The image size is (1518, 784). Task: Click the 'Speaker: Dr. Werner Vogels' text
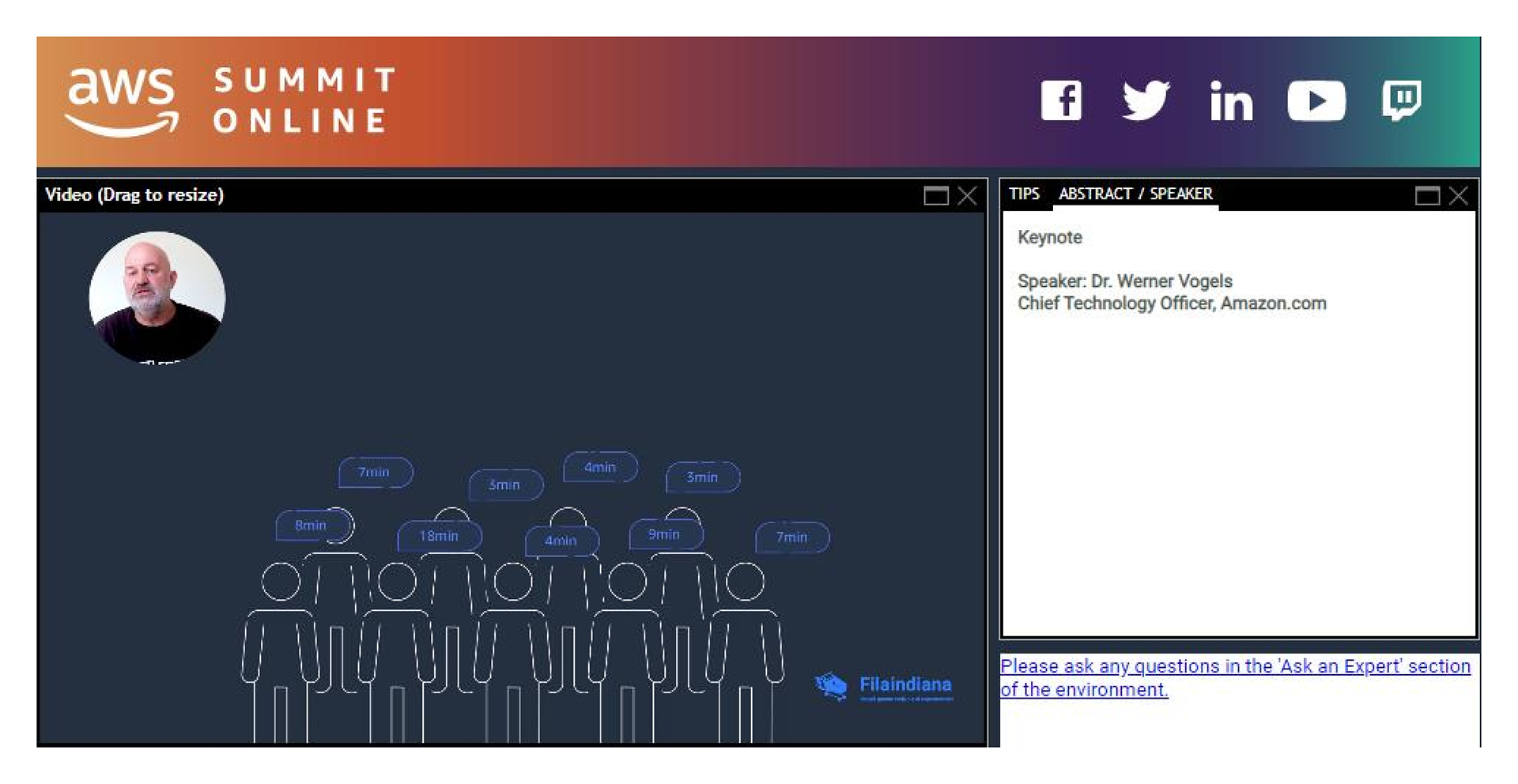click(1124, 281)
